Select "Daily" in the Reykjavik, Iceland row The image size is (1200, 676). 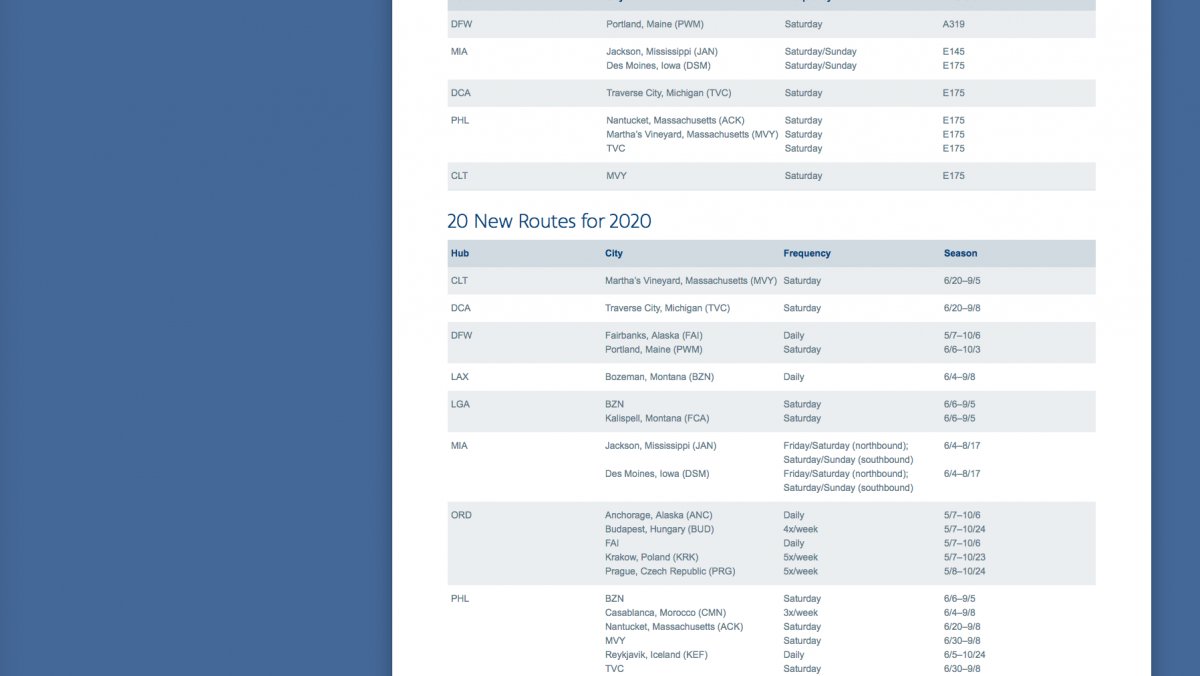794,655
